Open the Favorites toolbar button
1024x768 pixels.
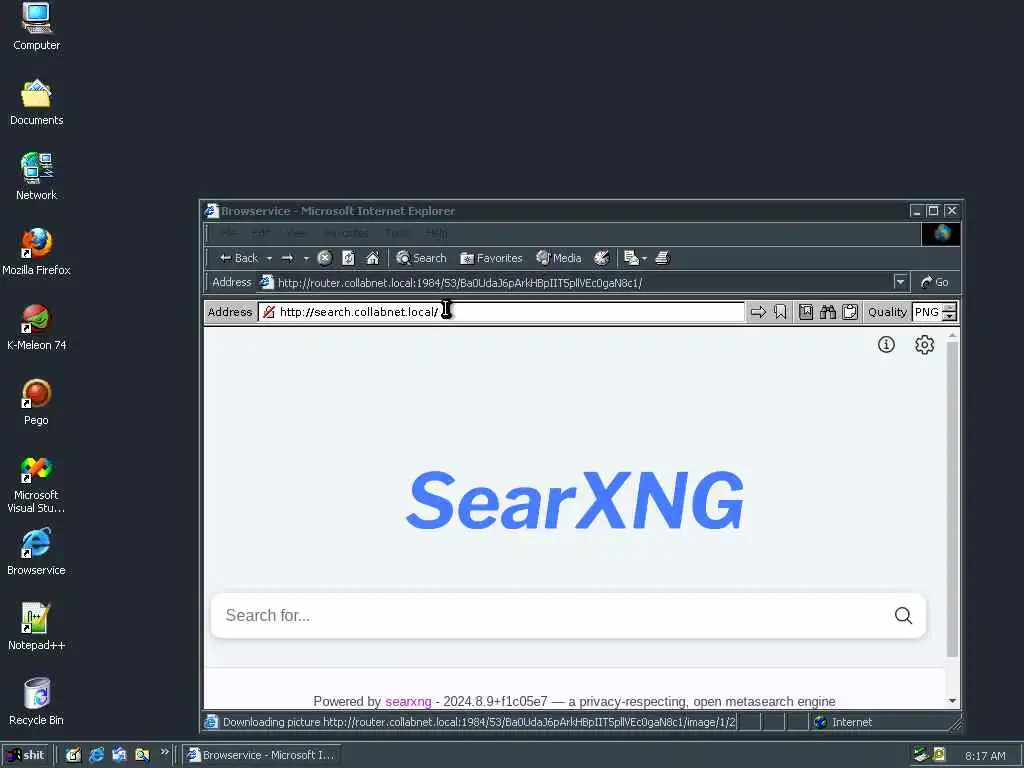pyautogui.click(x=491, y=258)
